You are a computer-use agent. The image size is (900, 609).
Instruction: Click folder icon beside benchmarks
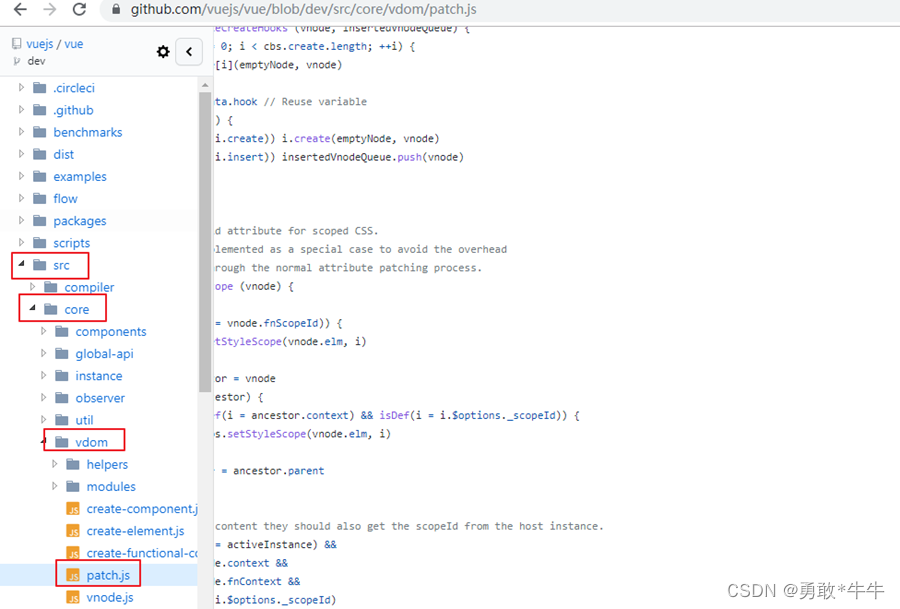pos(40,132)
